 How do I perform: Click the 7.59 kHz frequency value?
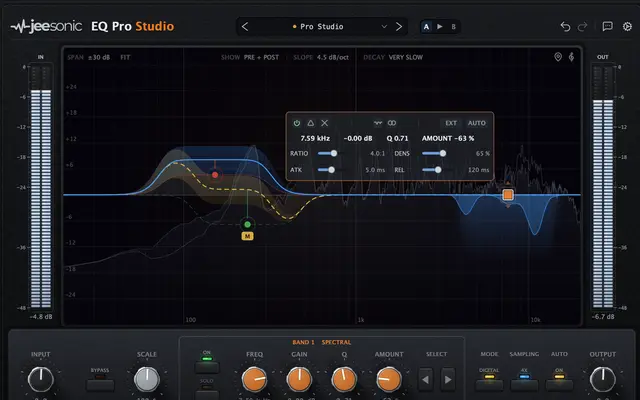click(315, 138)
